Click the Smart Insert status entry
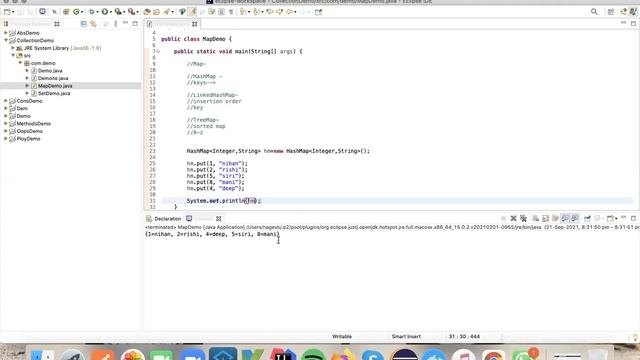This screenshot has width=640, height=360. pos(406,337)
